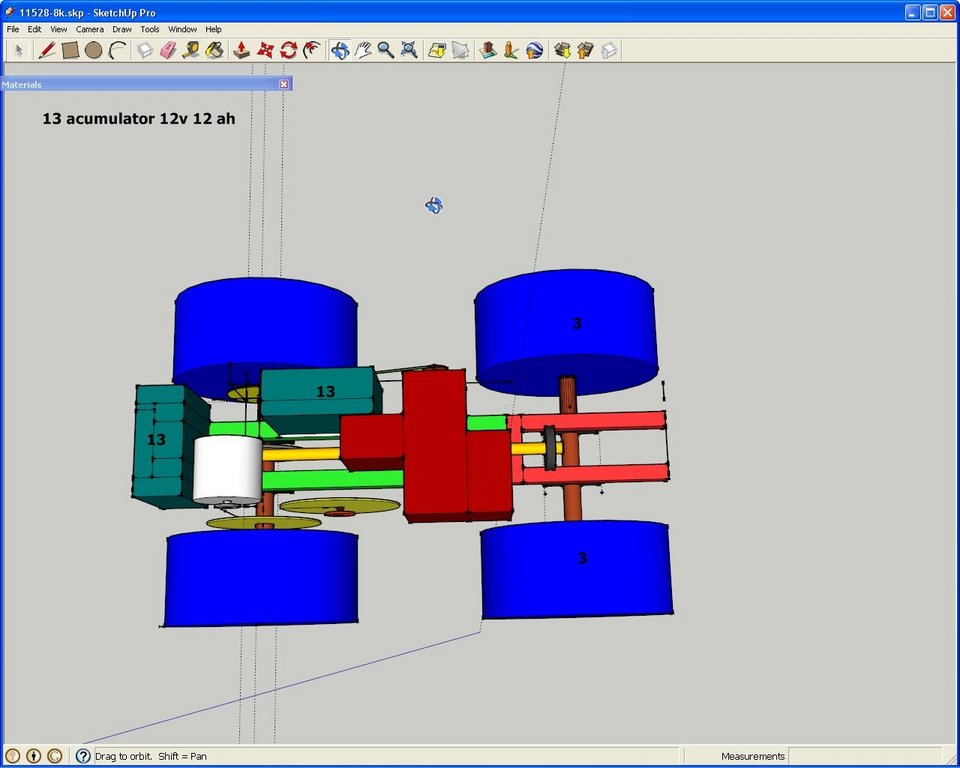
Task: Activate the Rotate tool
Action: (288, 50)
